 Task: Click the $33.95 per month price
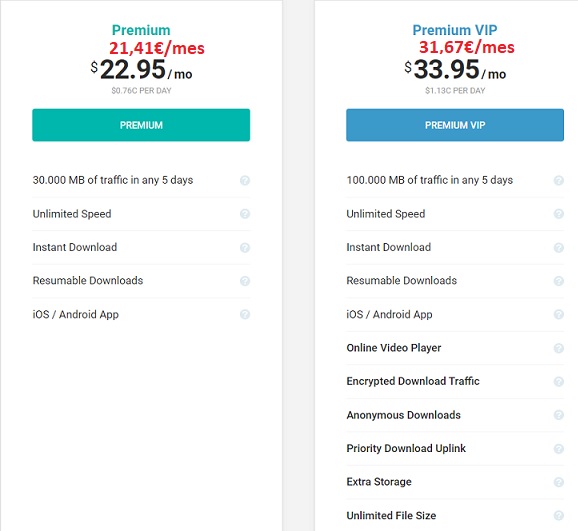click(455, 70)
